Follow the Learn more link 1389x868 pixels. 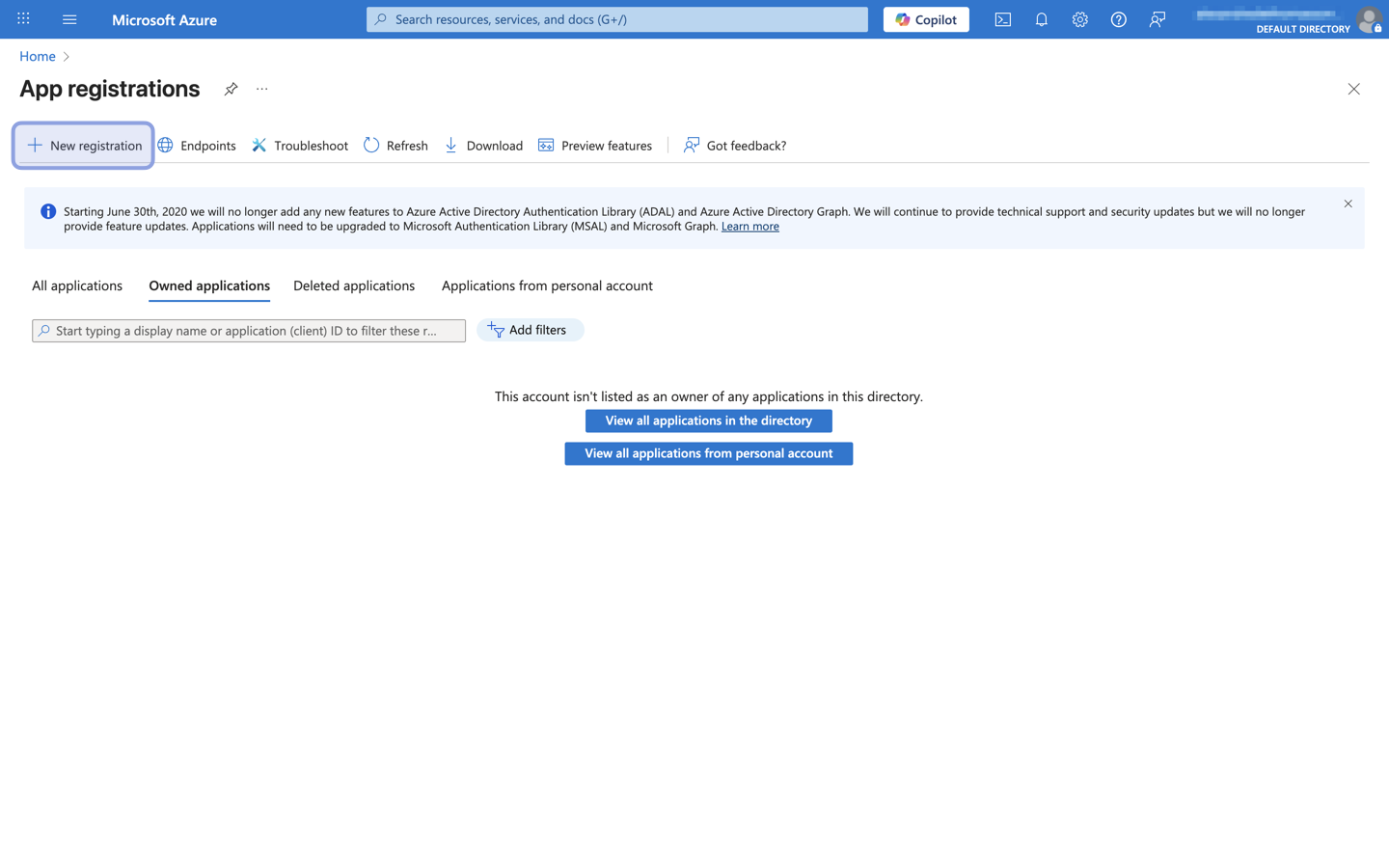(x=749, y=227)
